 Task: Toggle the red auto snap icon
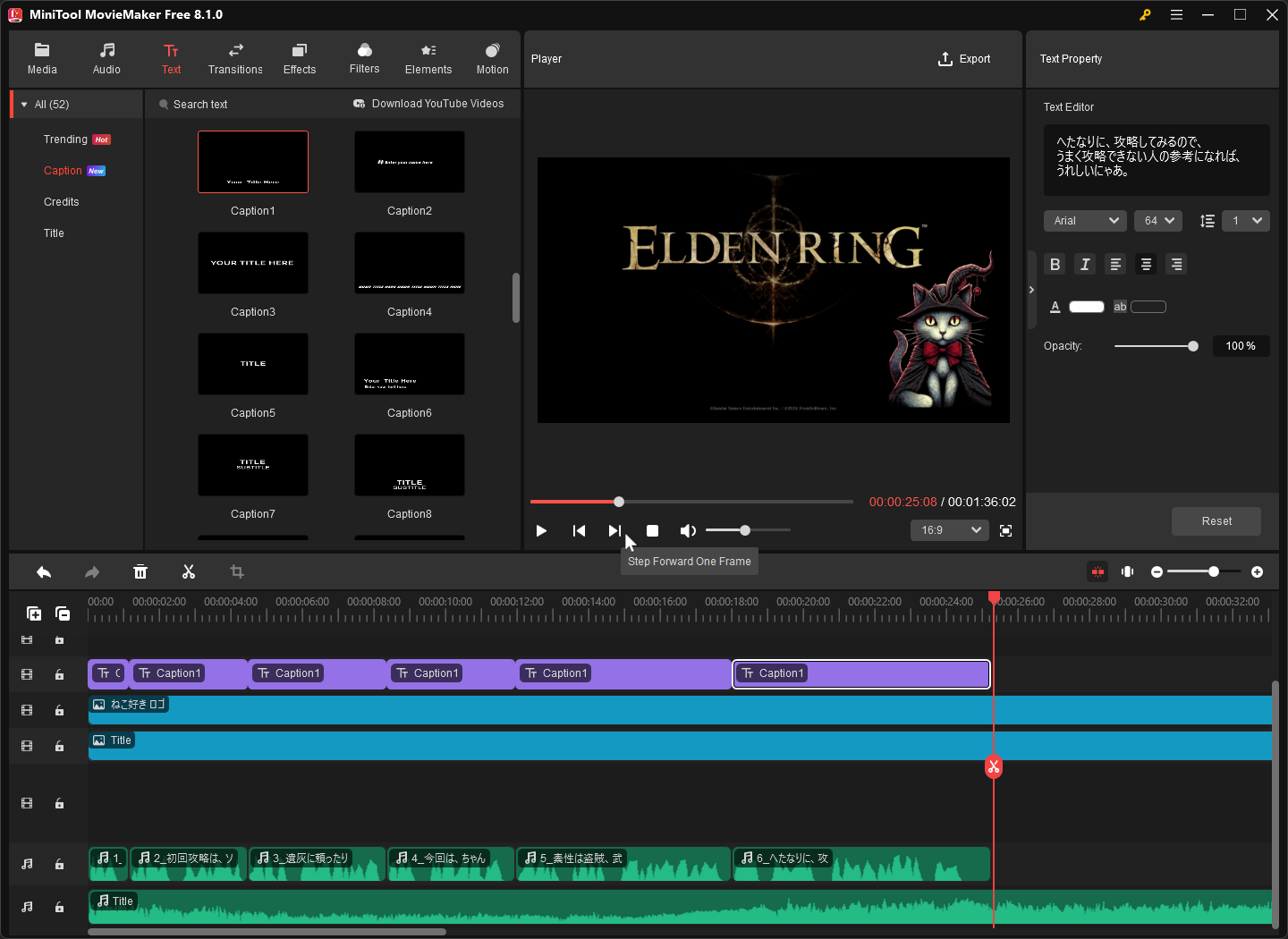coord(1097,572)
